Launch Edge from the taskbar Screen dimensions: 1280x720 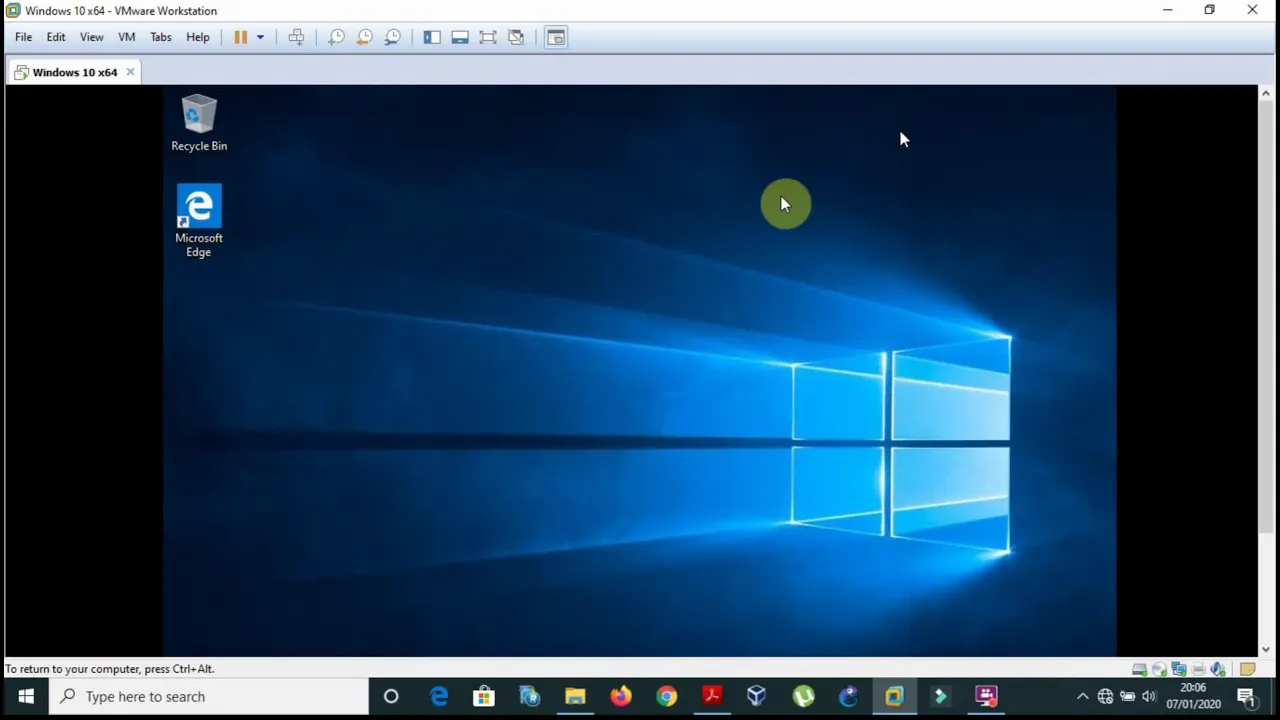[x=439, y=696]
